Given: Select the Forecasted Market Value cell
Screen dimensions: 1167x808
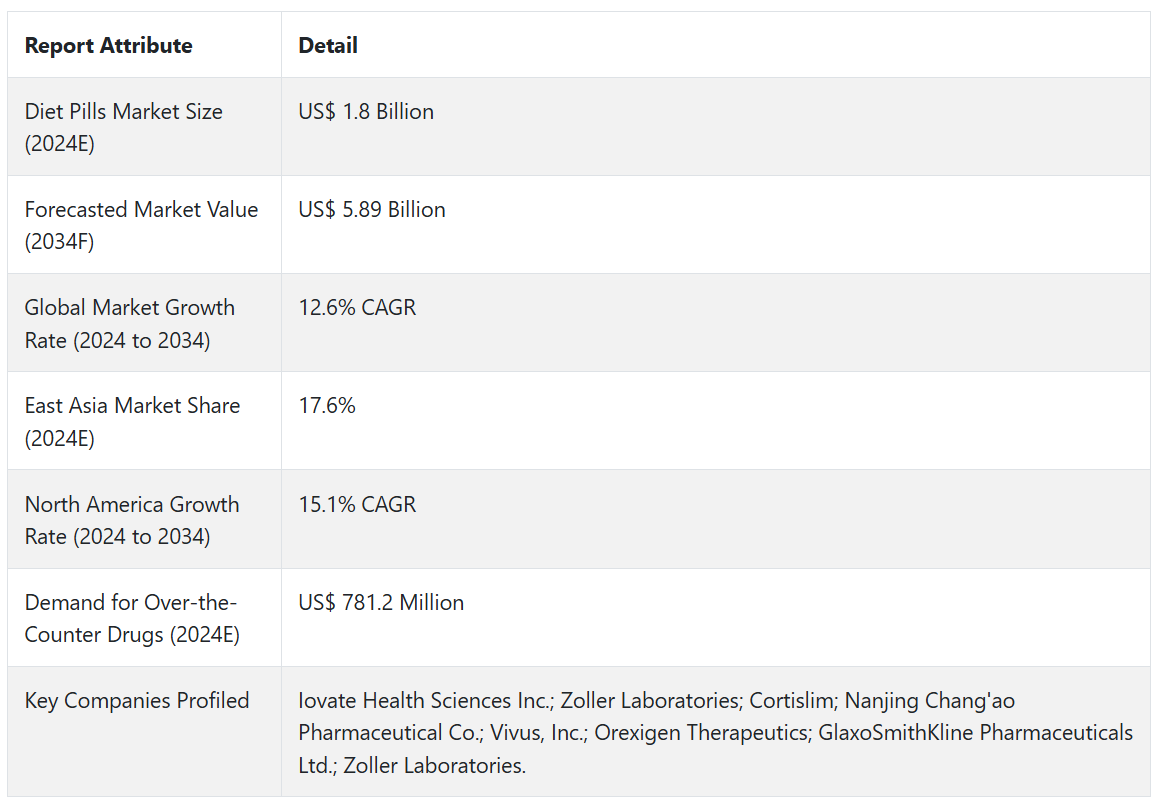Looking at the screenshot, I should 141,225.
